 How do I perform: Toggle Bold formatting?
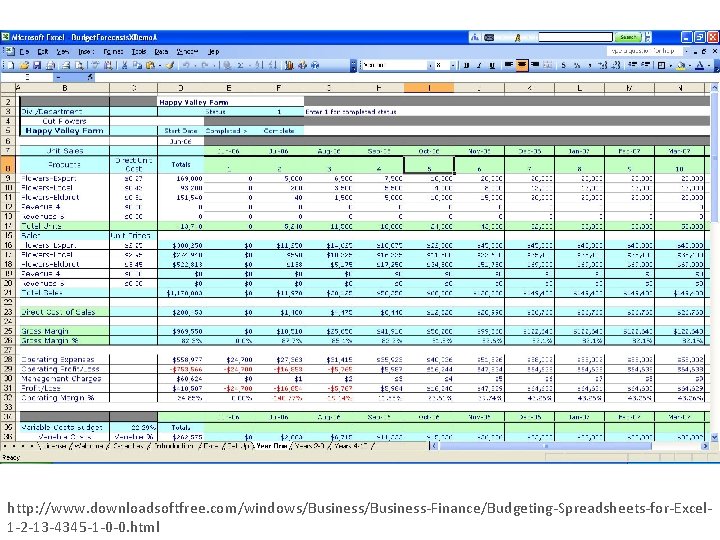pyautogui.click(x=467, y=65)
